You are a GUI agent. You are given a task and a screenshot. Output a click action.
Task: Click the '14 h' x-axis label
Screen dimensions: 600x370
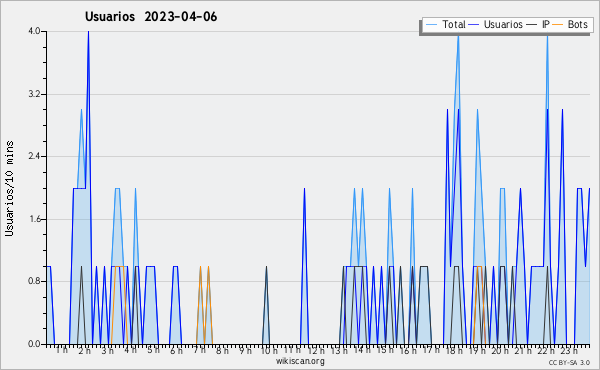click(x=362, y=350)
